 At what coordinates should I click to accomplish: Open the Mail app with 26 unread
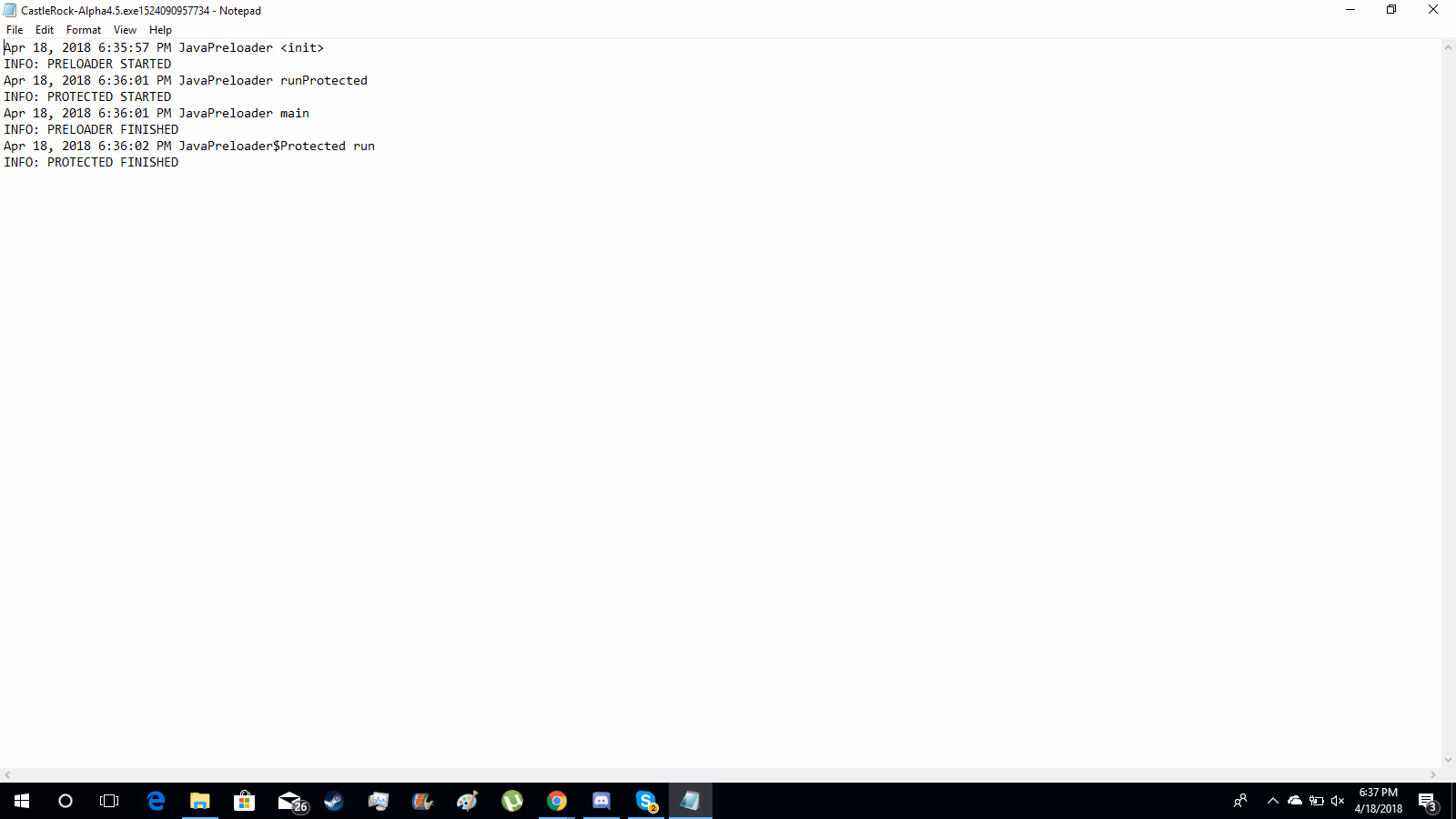click(291, 801)
